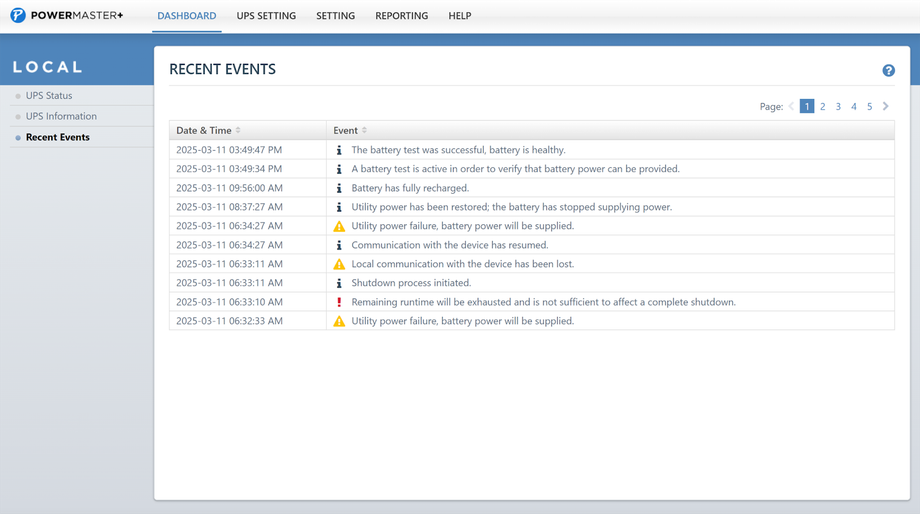920x514 pixels.
Task: Click the blue help question mark icon
Action: coord(888,70)
